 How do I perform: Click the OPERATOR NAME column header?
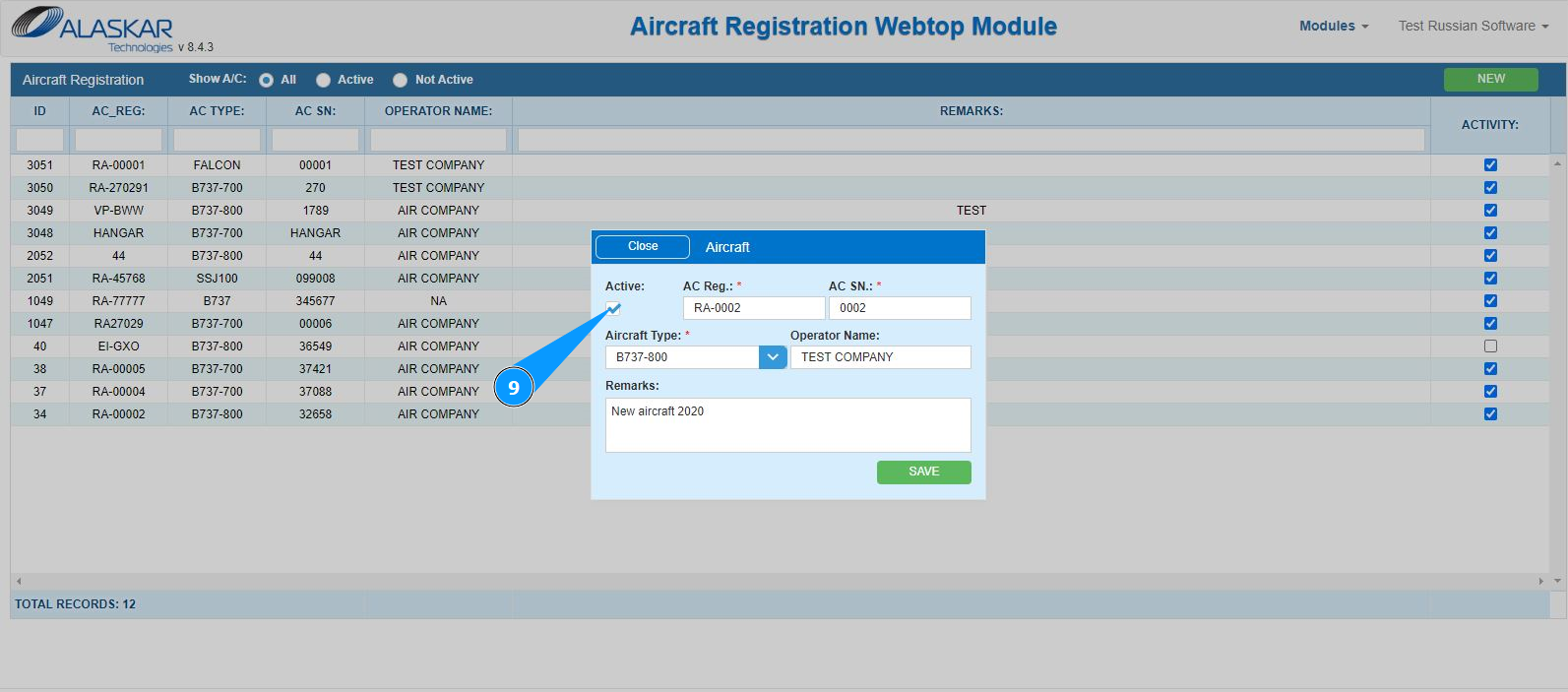click(438, 111)
